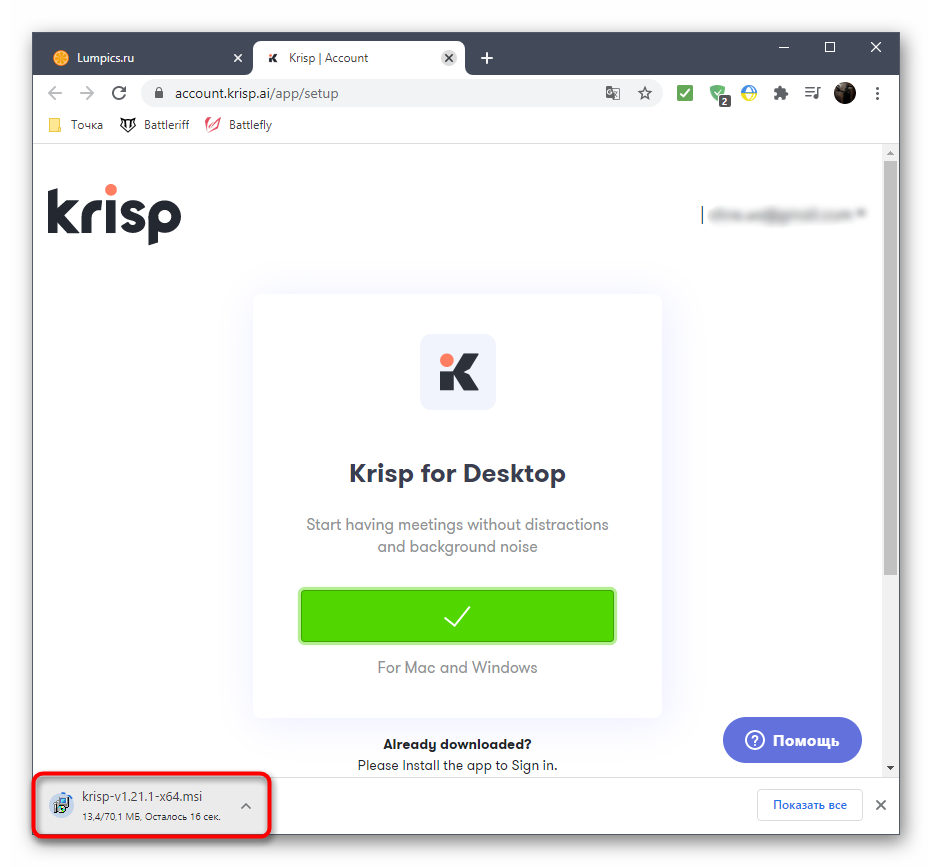Click the Chrome profile avatar
This screenshot has height=867, width=932.
(x=845, y=93)
